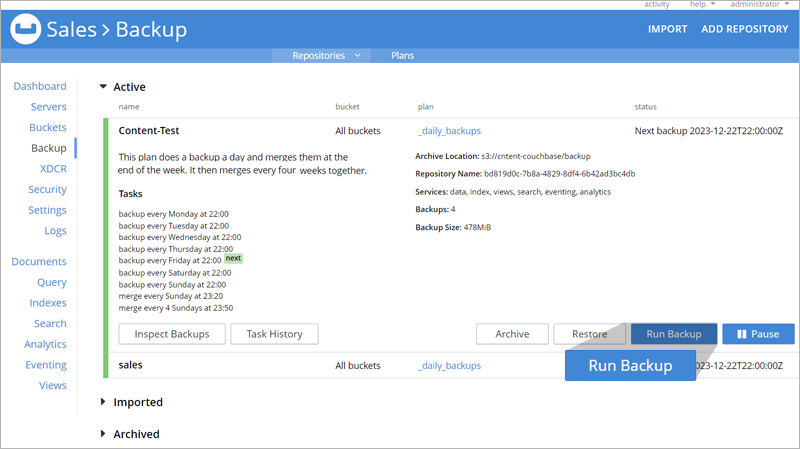Open _daily_backups plan link for Content-Test

pyautogui.click(x=449, y=131)
